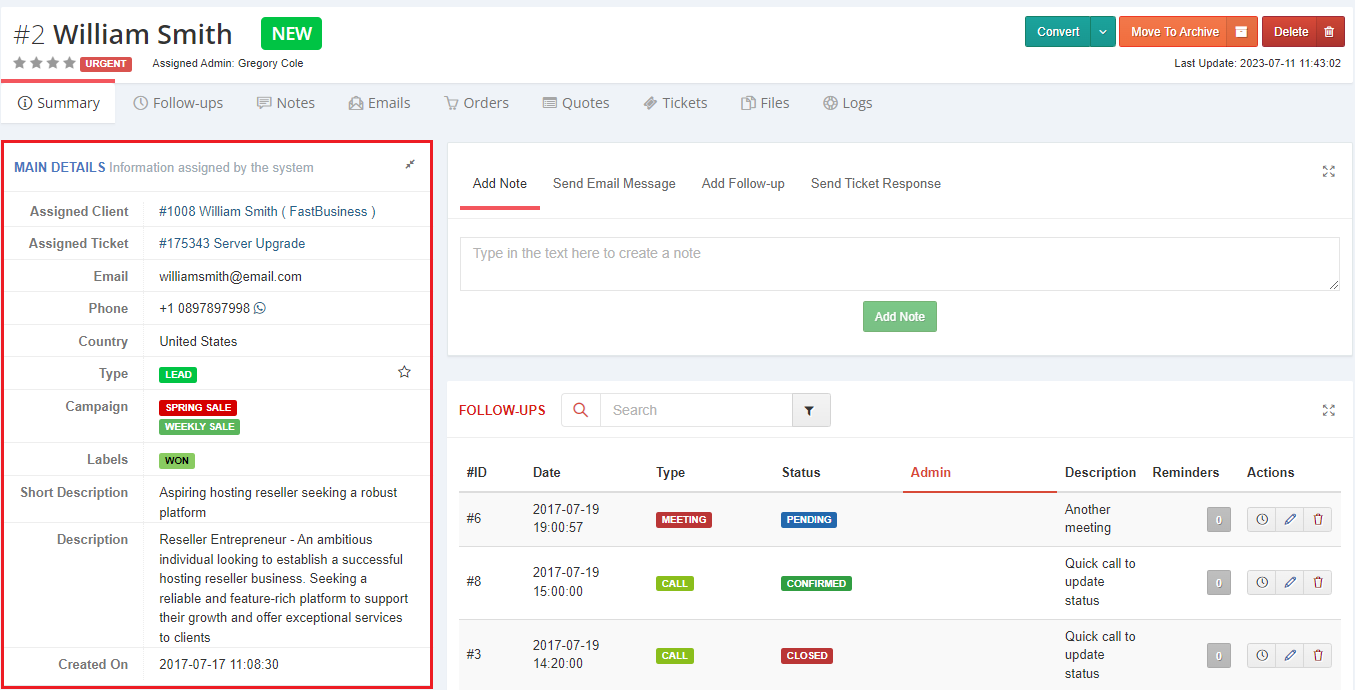Open the Notes tab
The image size is (1355, 690).
point(286,103)
